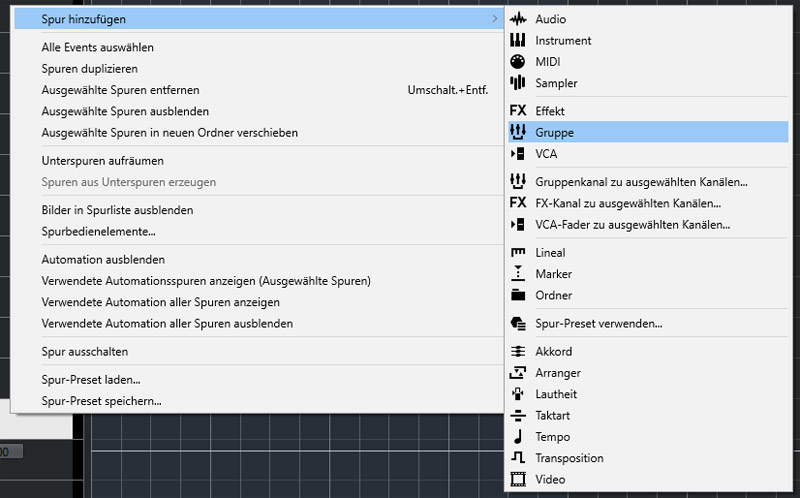Click the VCA track icon
The width and height of the screenshot is (800, 498).
518,154
